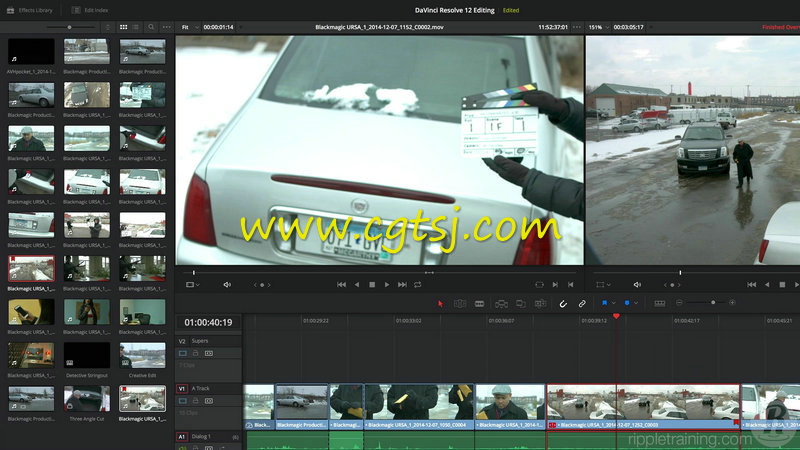Open source viewer overlay mode dropdown
Screen dimensions: 800x450
tap(192, 285)
